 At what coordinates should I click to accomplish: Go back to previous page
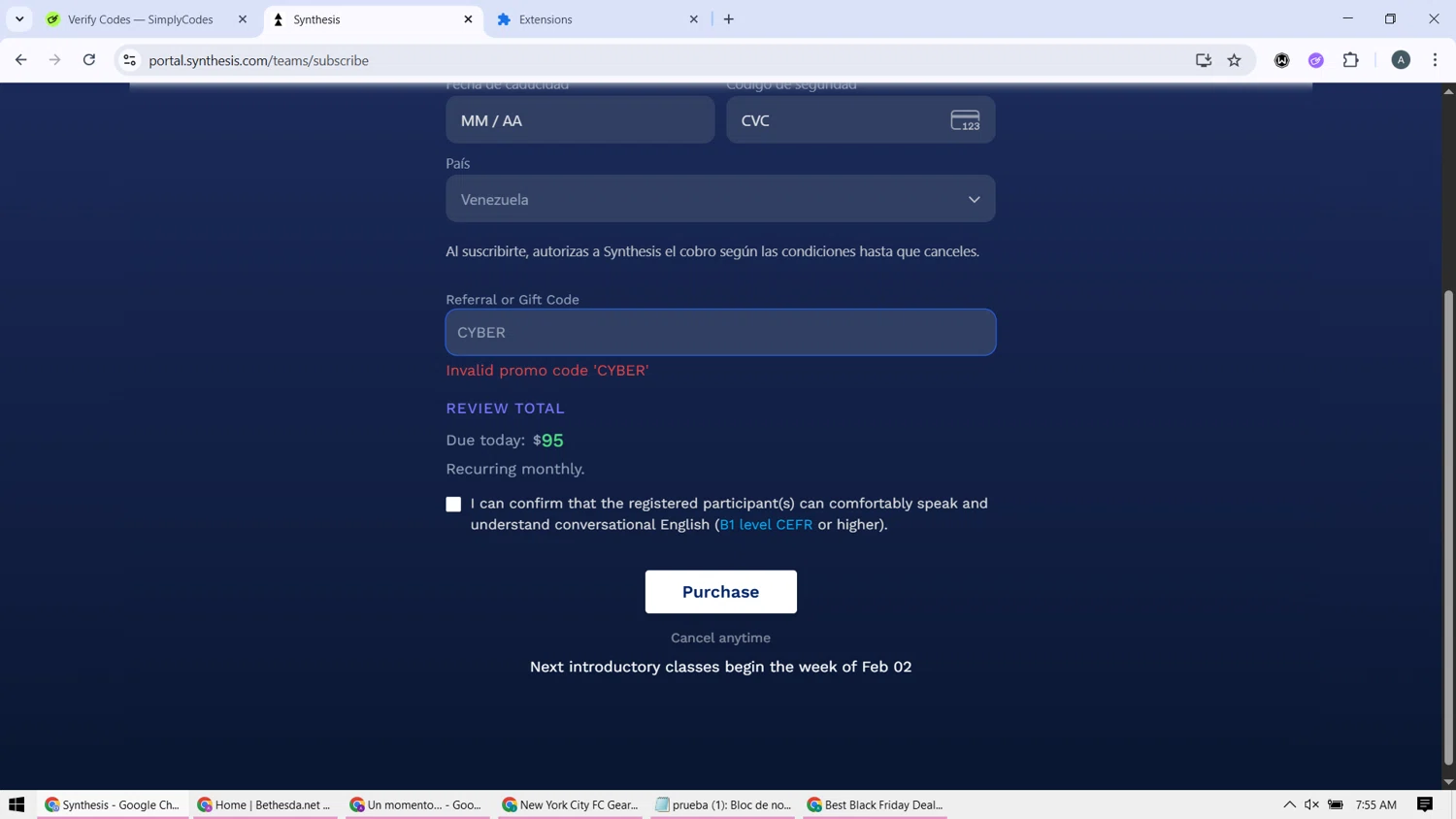(x=21, y=60)
